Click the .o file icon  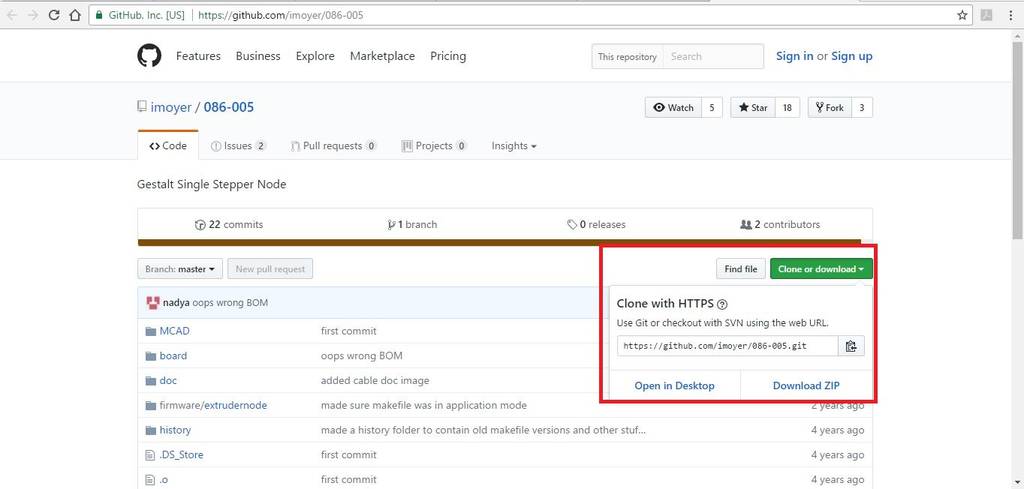coord(150,480)
